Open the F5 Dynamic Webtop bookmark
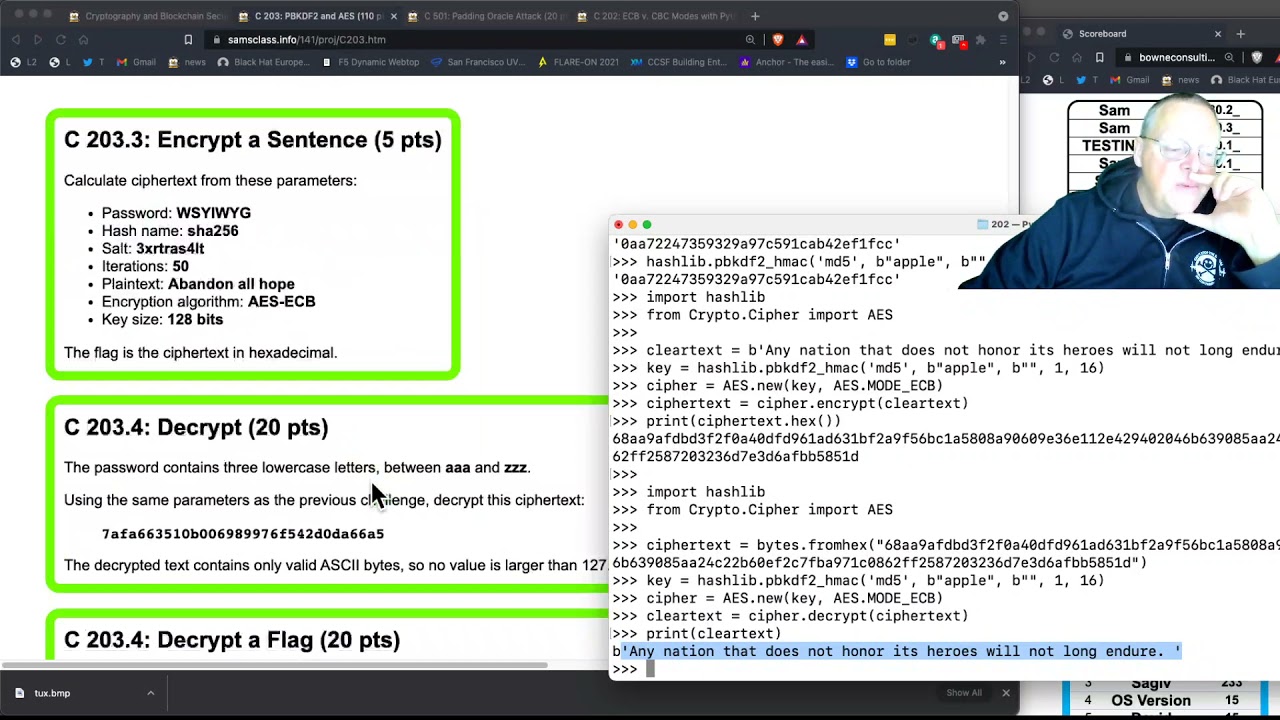 coord(371,62)
